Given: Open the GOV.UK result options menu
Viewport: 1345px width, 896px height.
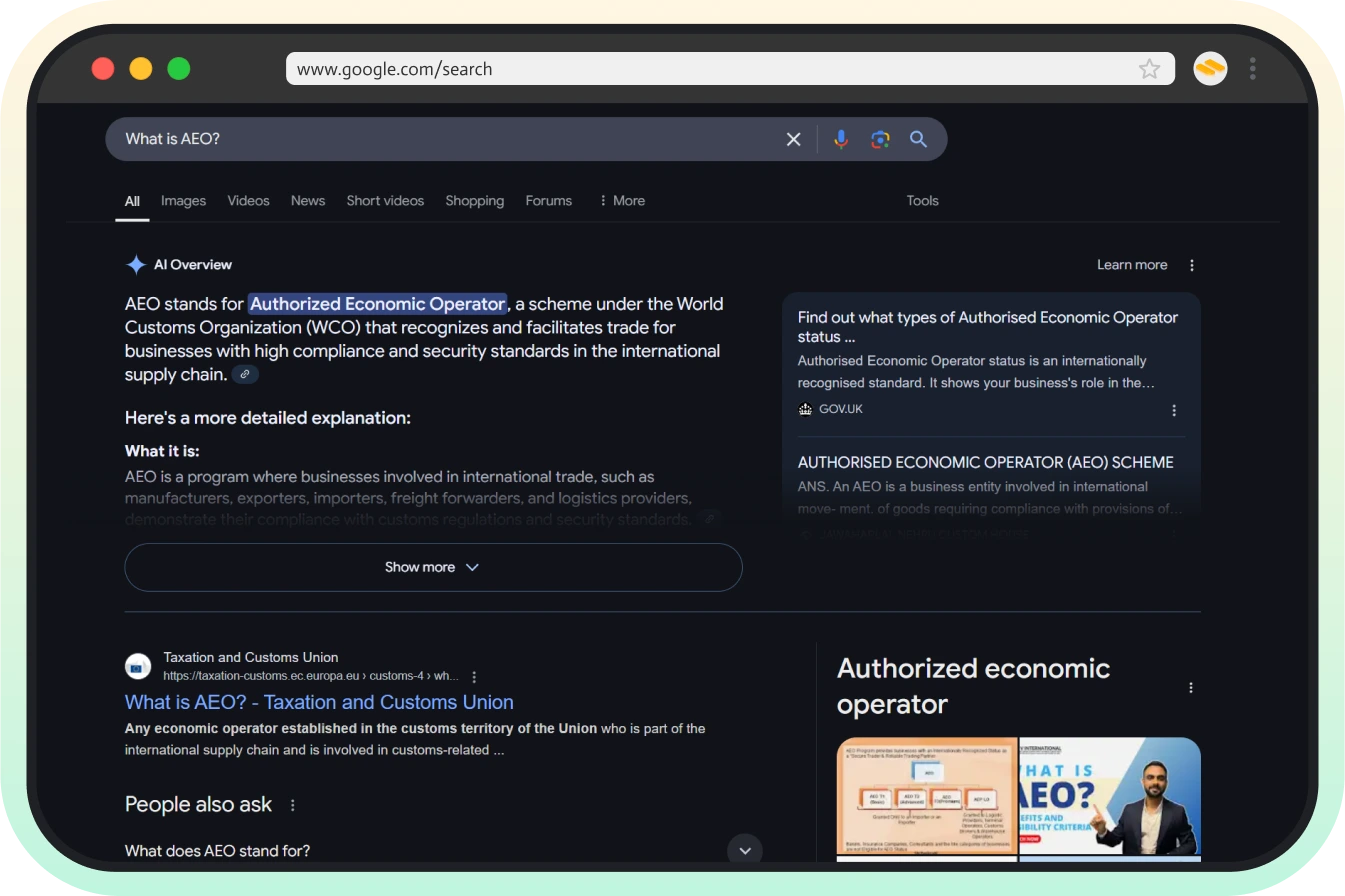Looking at the screenshot, I should click(x=1174, y=410).
